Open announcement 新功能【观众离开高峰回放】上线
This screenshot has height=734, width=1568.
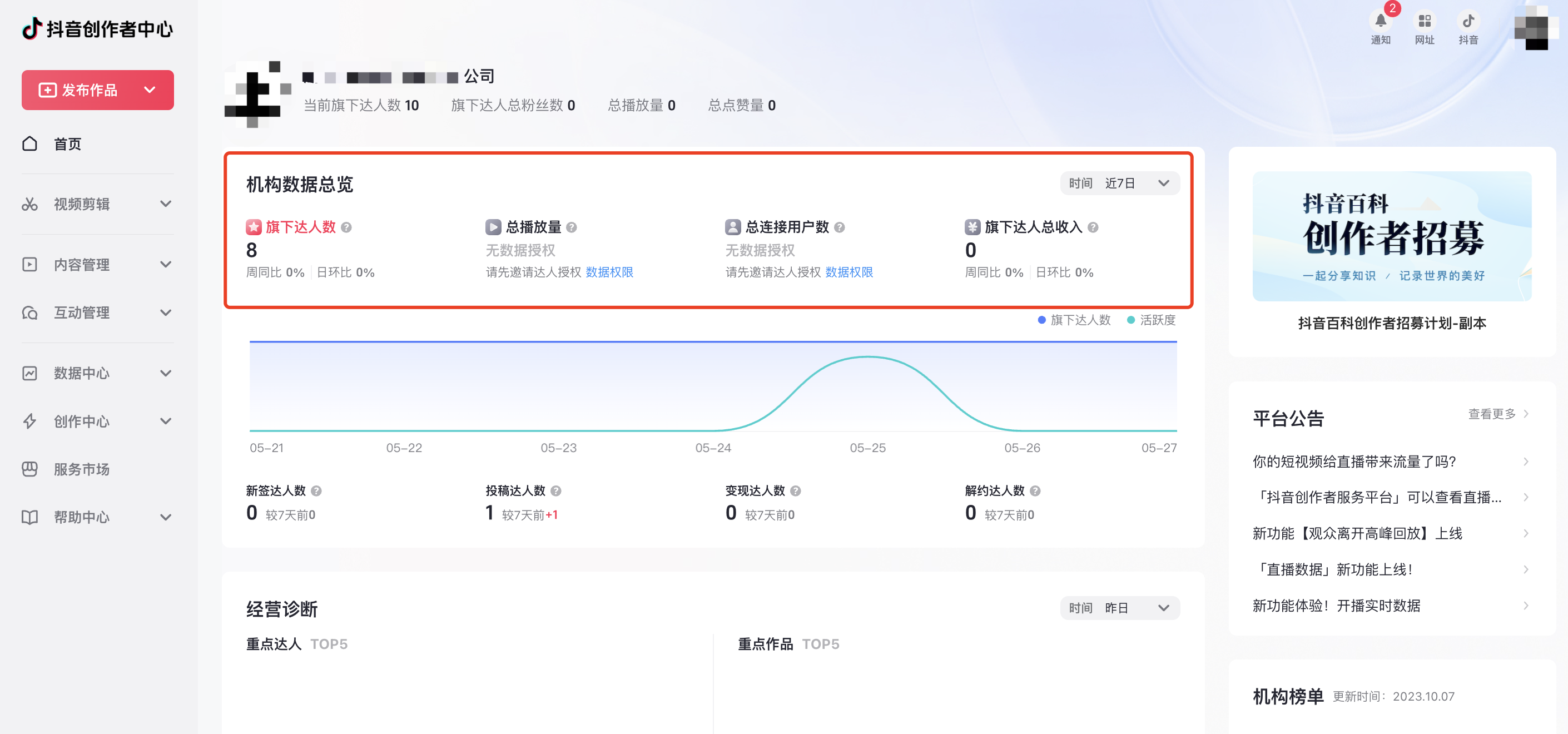1392,534
